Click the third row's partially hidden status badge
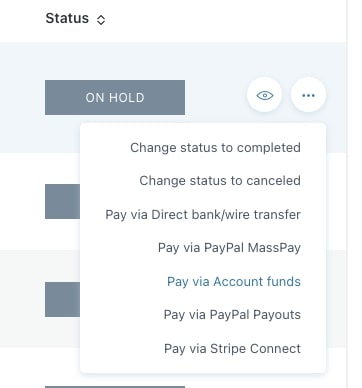362x388 pixels. 62,299
